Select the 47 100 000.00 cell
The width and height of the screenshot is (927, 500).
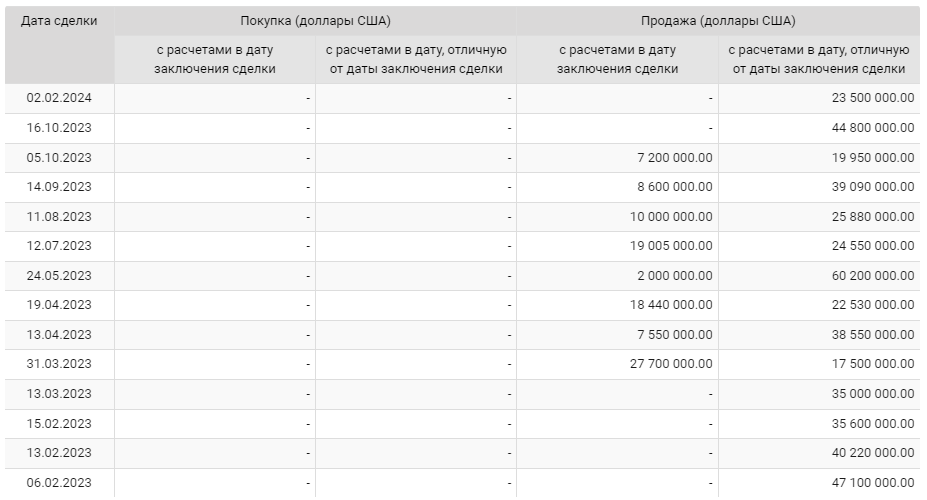[873, 483]
